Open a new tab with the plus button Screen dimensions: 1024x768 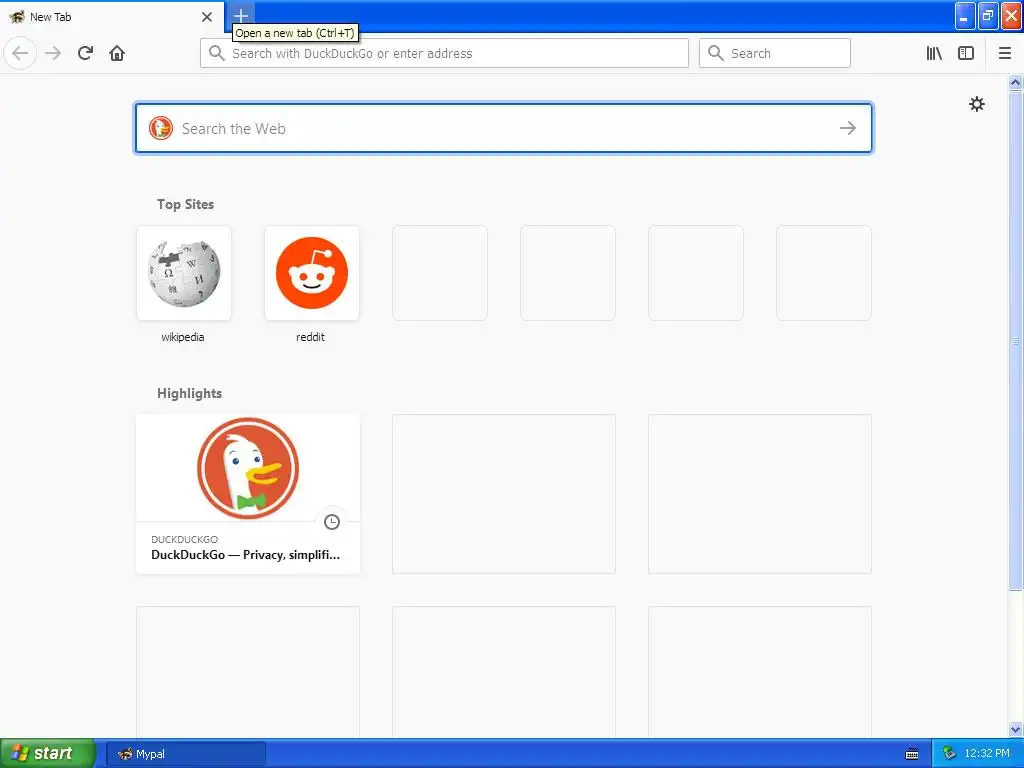240,16
